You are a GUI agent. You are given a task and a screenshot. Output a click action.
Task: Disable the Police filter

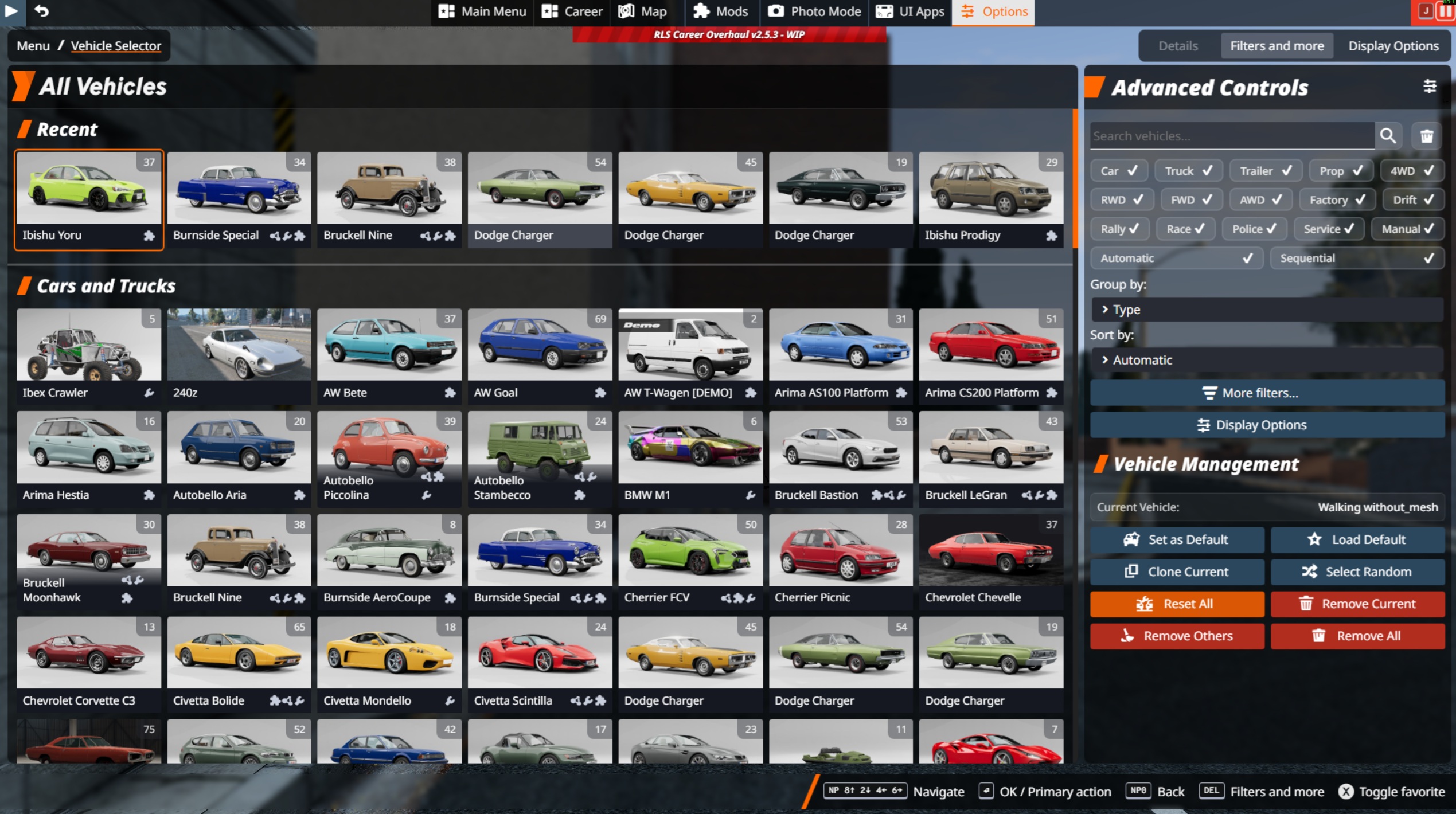[x=1254, y=229]
